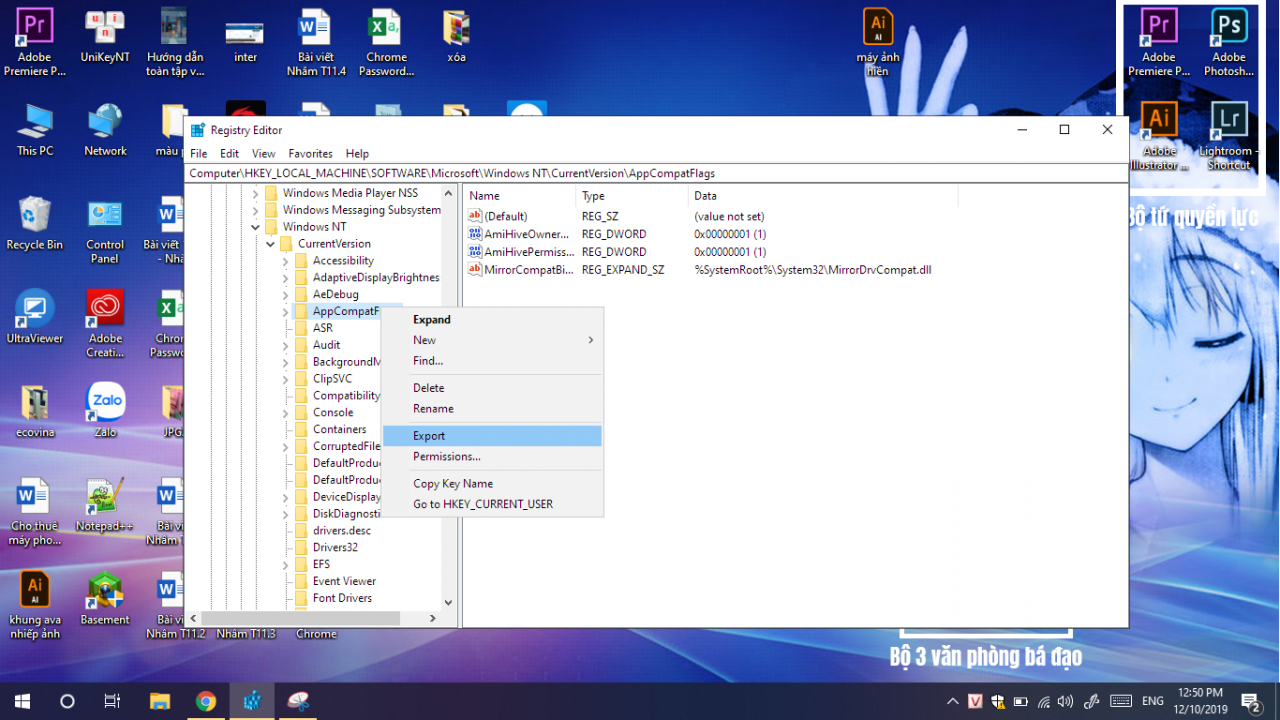The image size is (1280, 720).
Task: Open Notepad++ desktop shortcut
Action: (105, 497)
